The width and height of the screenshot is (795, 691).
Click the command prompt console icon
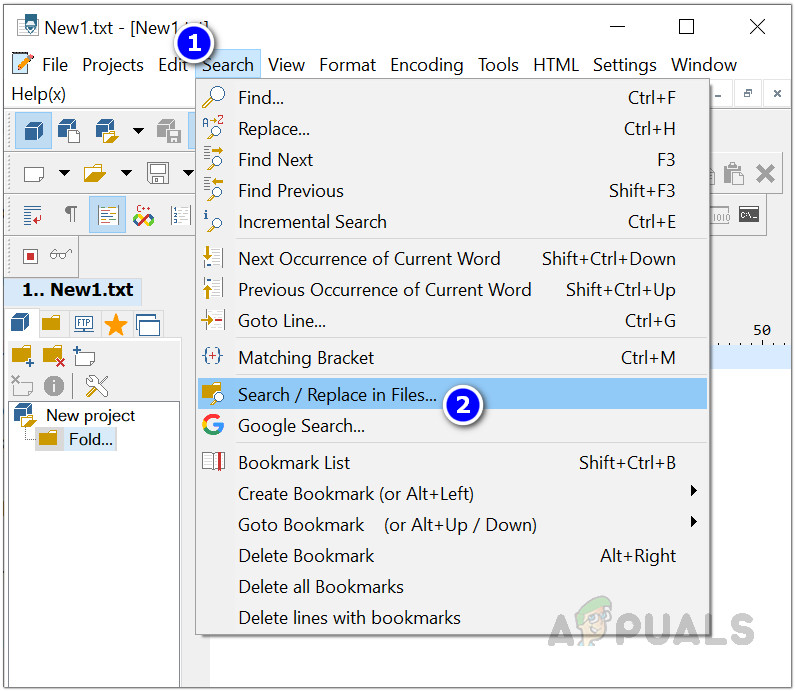point(749,215)
